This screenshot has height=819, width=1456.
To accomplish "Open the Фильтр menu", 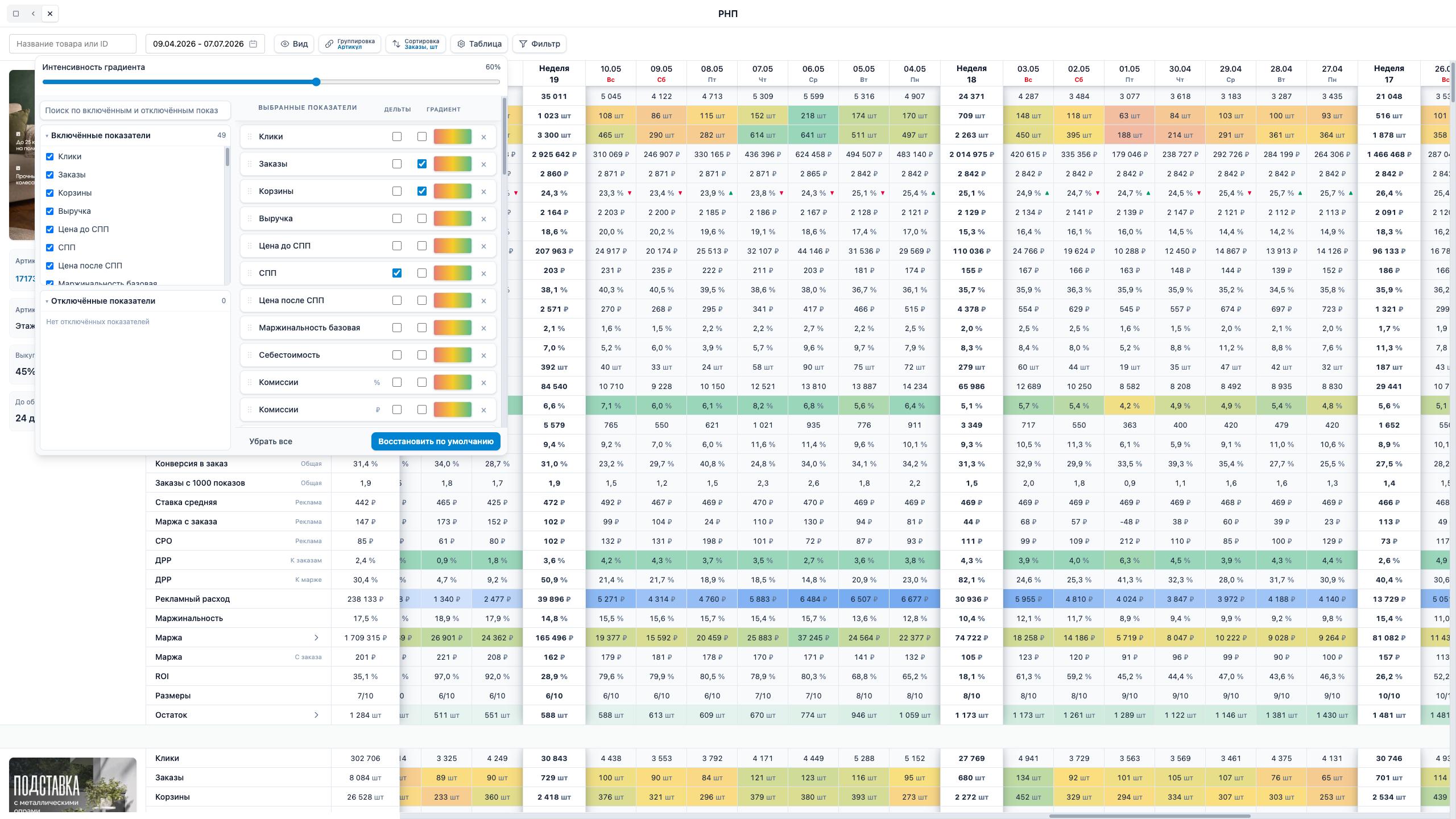I will [539, 44].
